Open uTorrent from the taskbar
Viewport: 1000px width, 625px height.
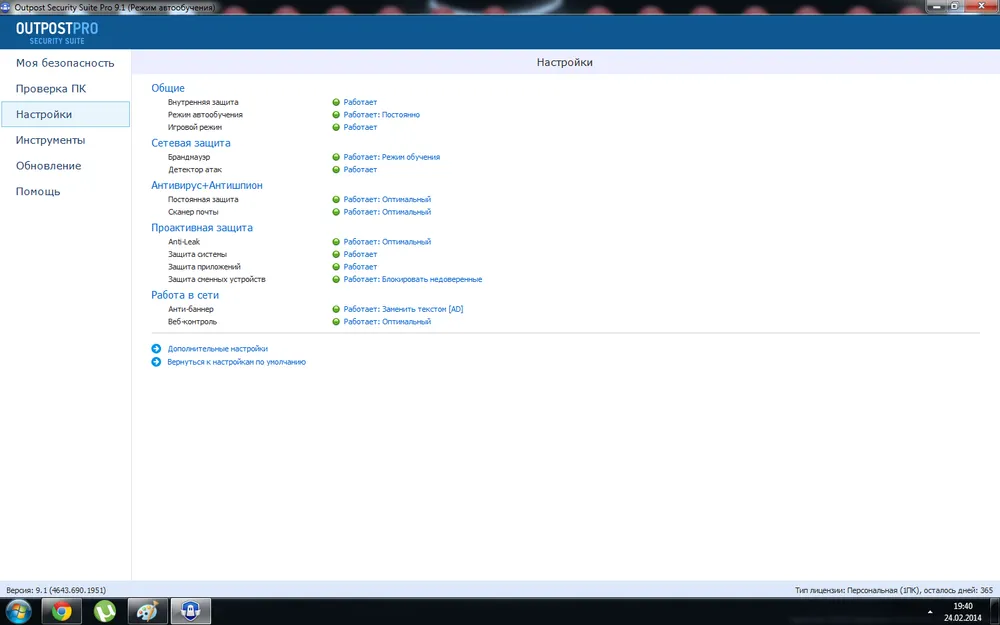click(104, 610)
